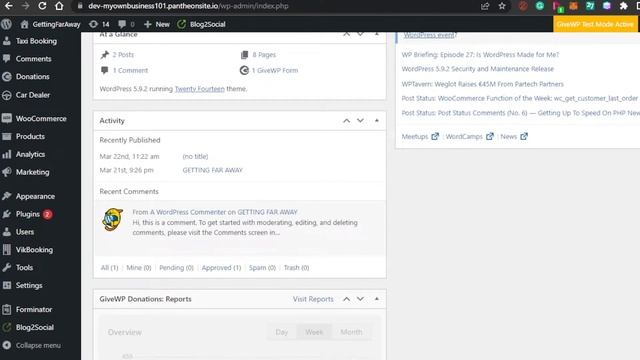Open 1 GiveWP Form link

(x=275, y=71)
